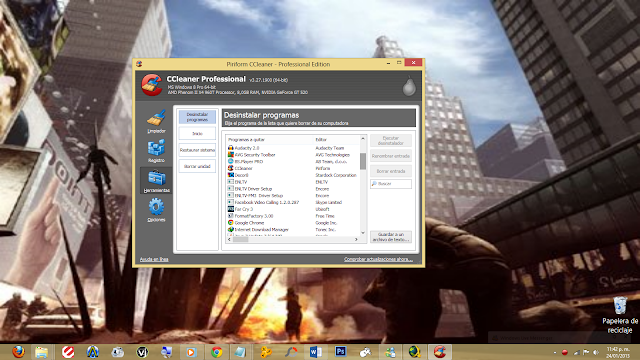
Task: Switch to Desinstalar programas tab
Action: pos(197,117)
